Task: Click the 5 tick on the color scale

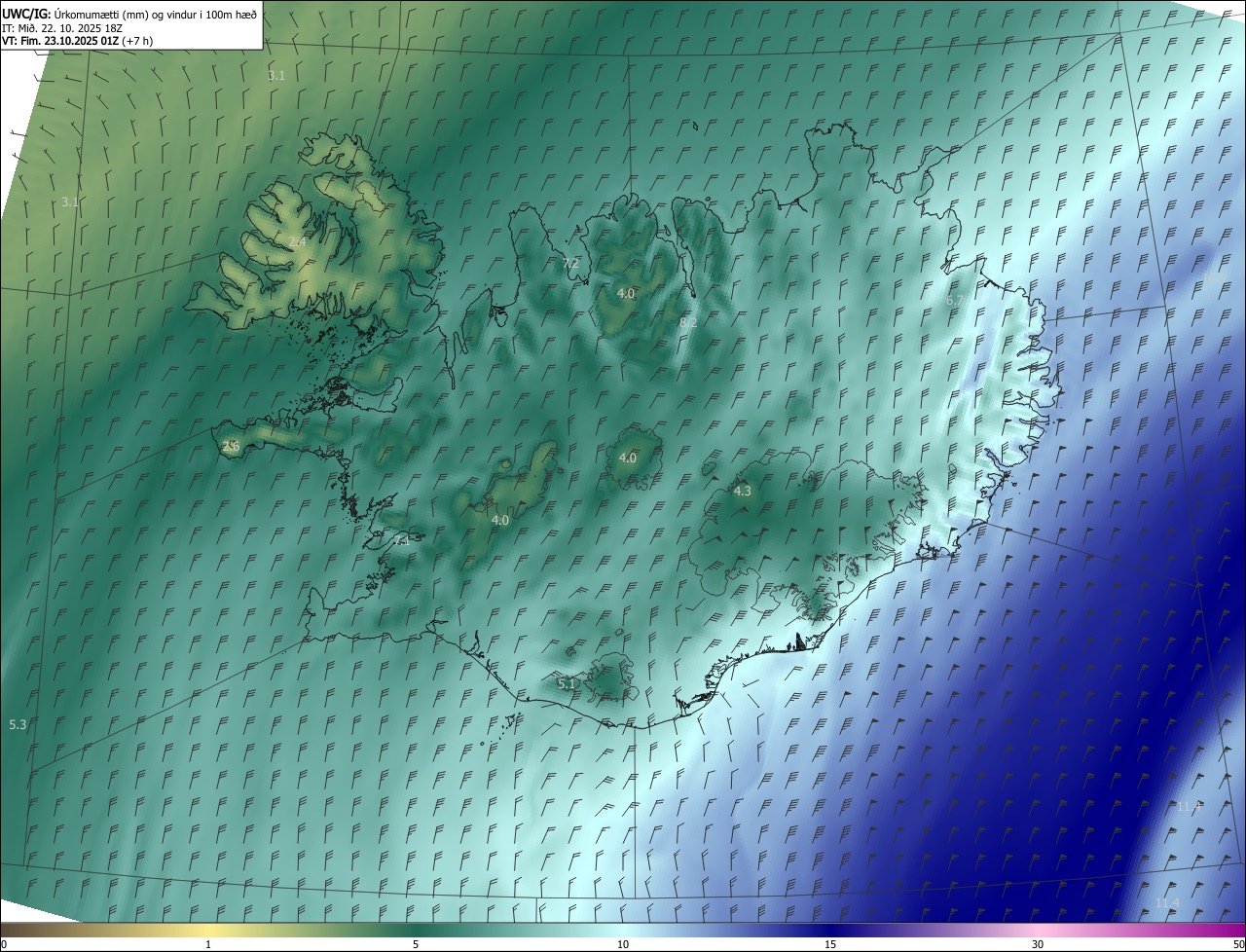Action: pyautogui.click(x=416, y=944)
